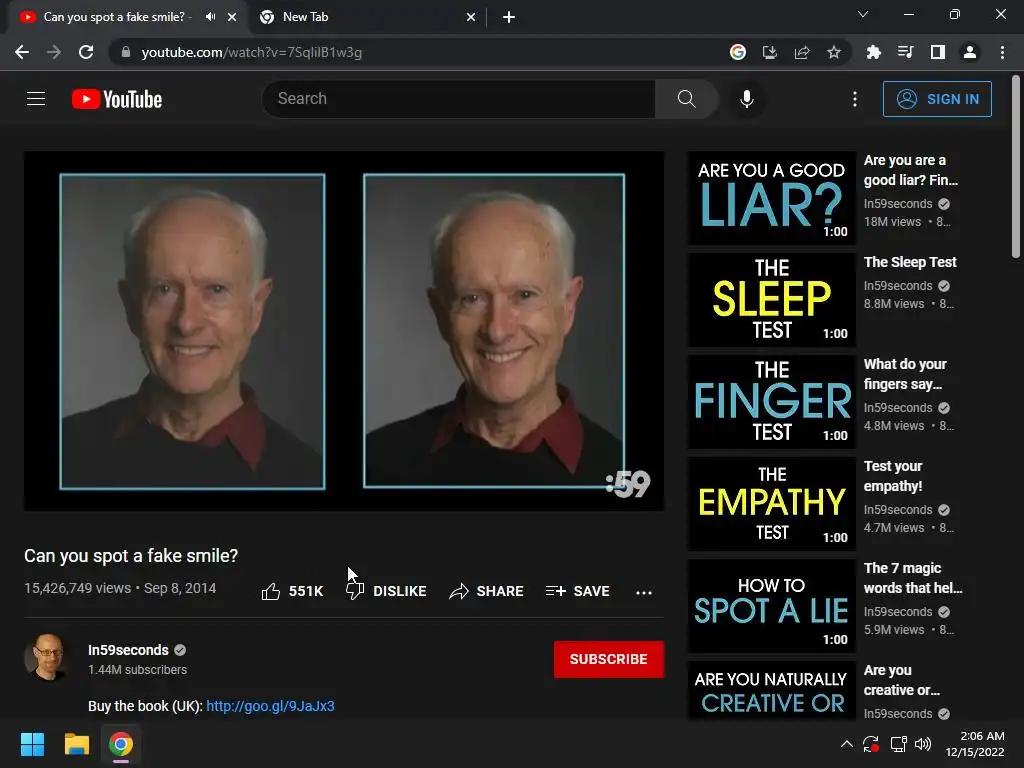Open 'Are you a good liar?' thumbnail
Image resolution: width=1024 pixels, height=768 pixels.
[771, 198]
